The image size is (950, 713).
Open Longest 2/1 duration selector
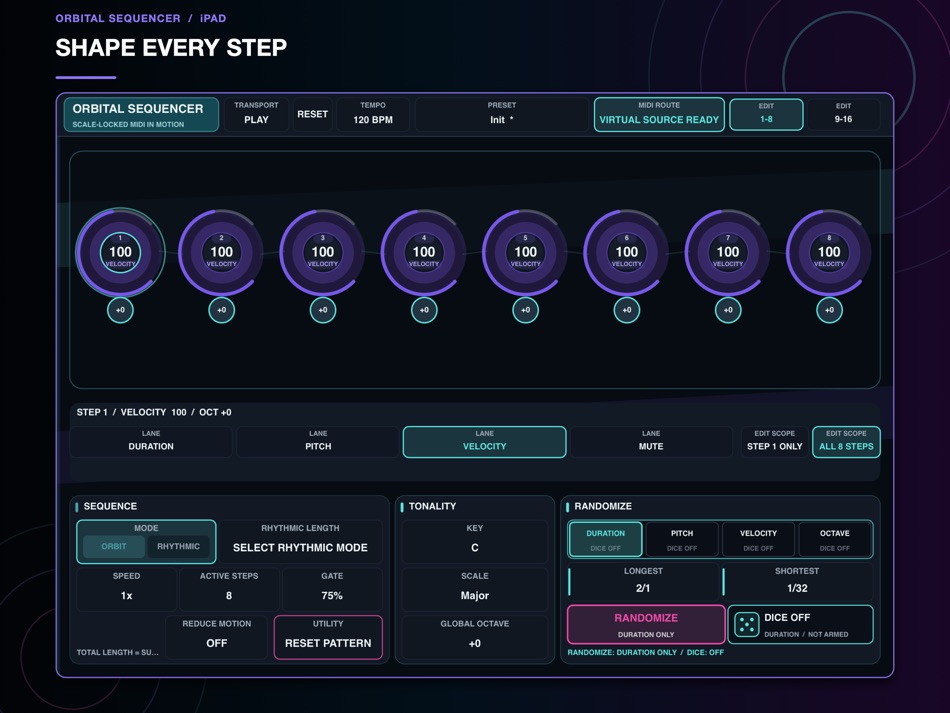tap(643, 580)
